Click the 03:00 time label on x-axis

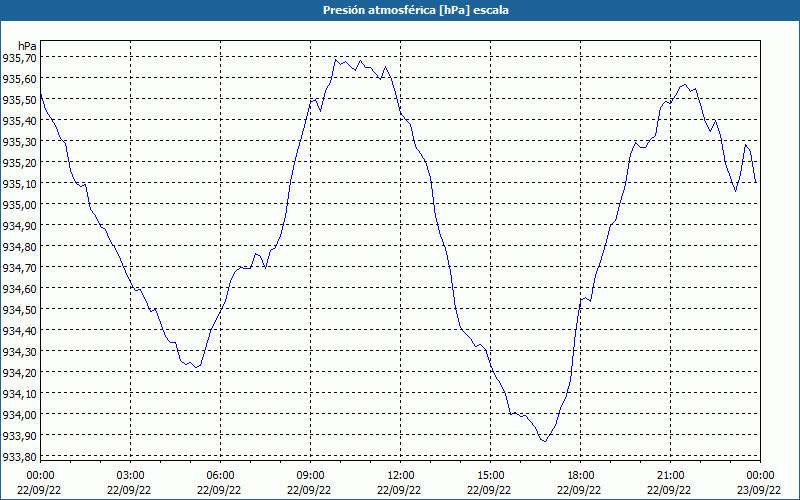pyautogui.click(x=130, y=476)
